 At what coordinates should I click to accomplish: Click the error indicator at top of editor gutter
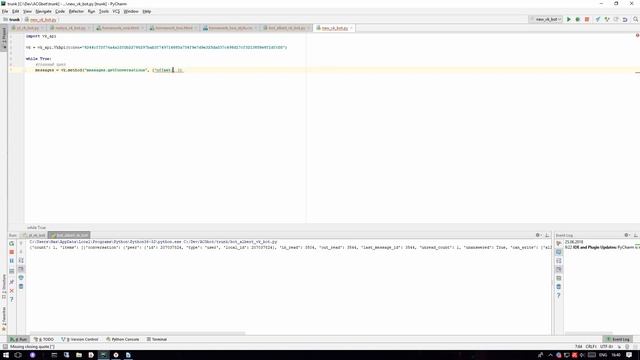tap(637, 36)
